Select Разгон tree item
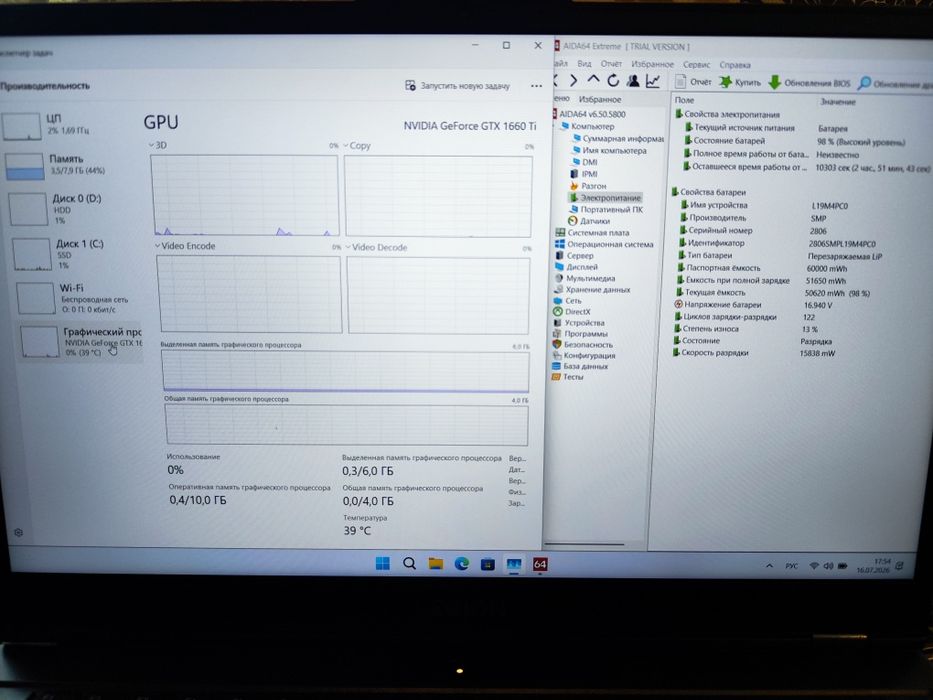This screenshot has width=933, height=700. pos(588,186)
